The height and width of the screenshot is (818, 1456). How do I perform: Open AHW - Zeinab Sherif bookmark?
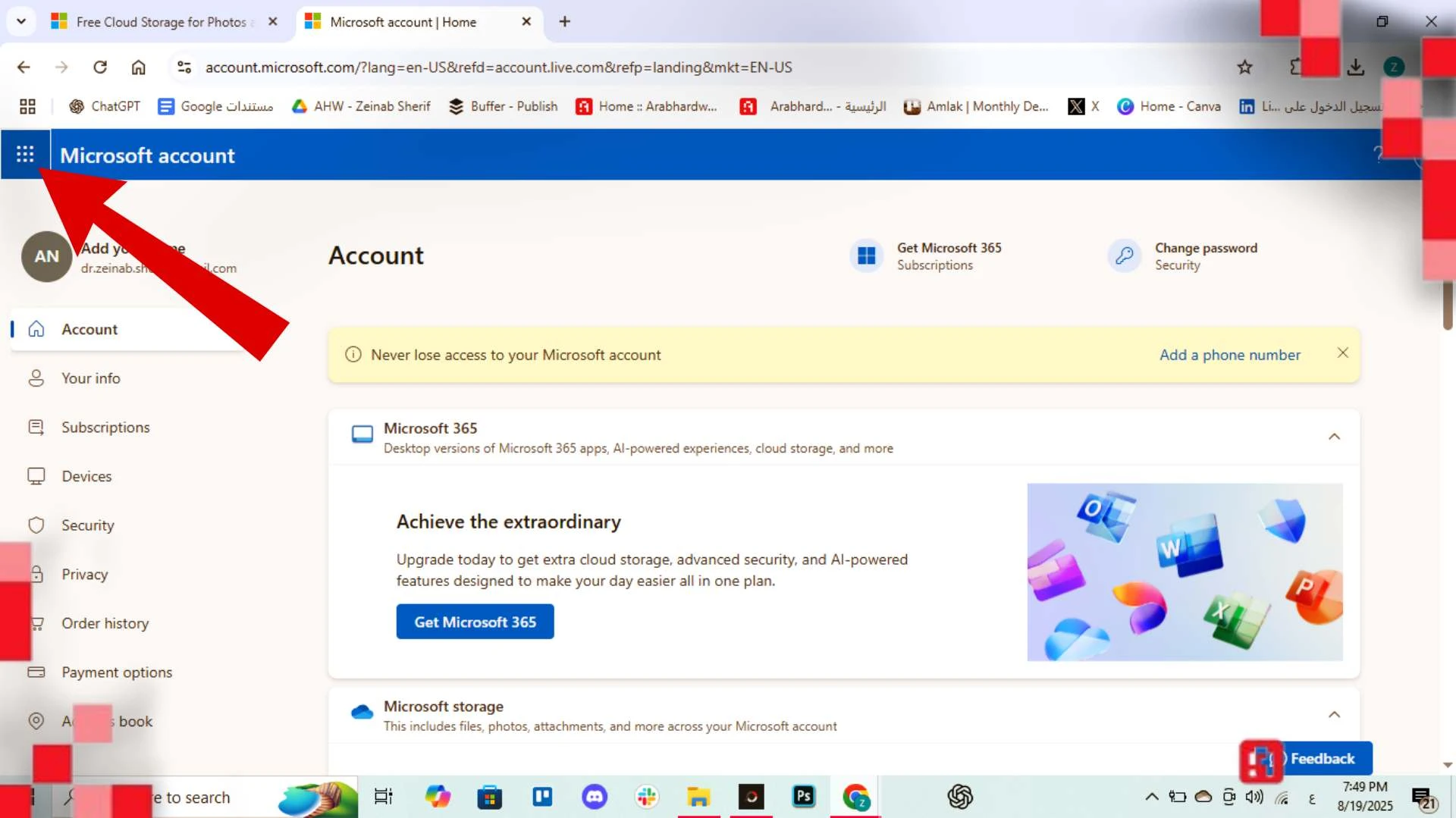(x=361, y=106)
